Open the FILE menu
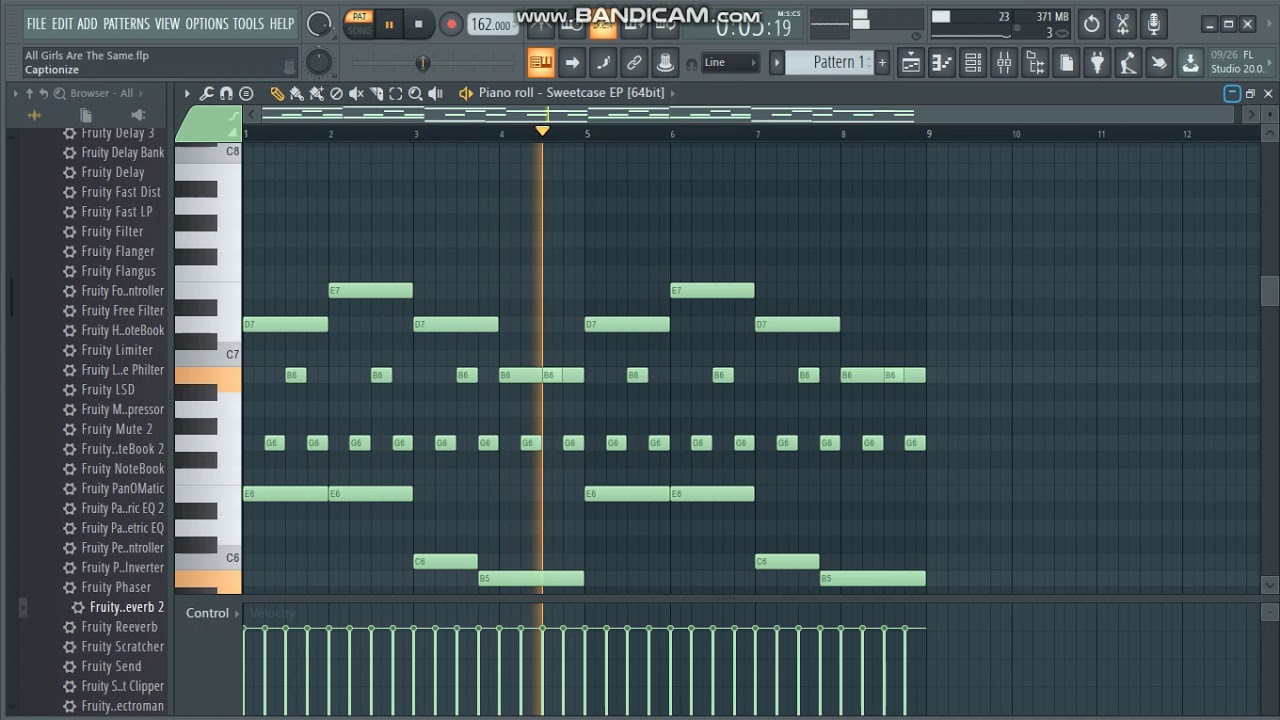The height and width of the screenshot is (720, 1280). point(36,24)
